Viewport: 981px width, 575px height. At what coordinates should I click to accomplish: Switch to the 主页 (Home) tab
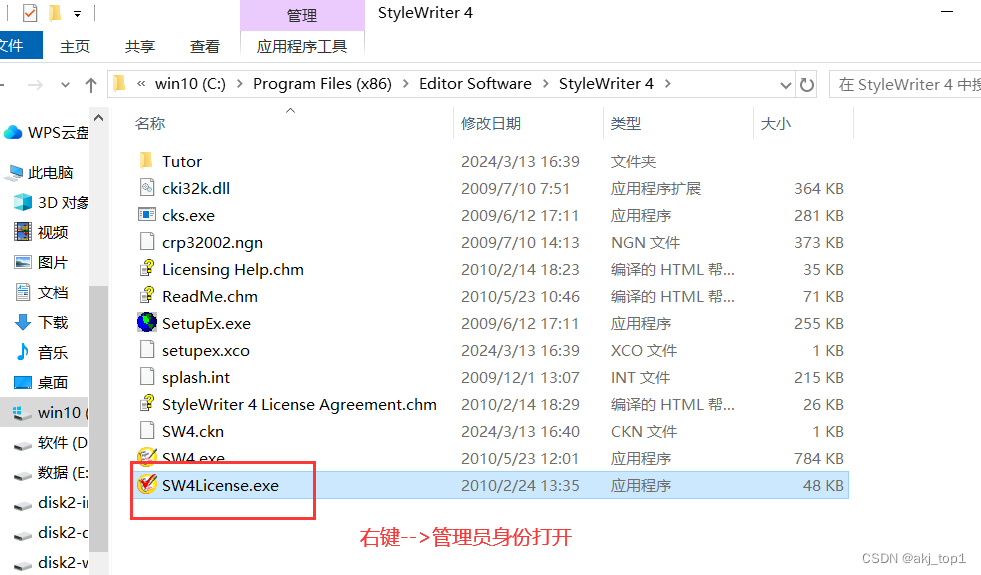pos(74,46)
